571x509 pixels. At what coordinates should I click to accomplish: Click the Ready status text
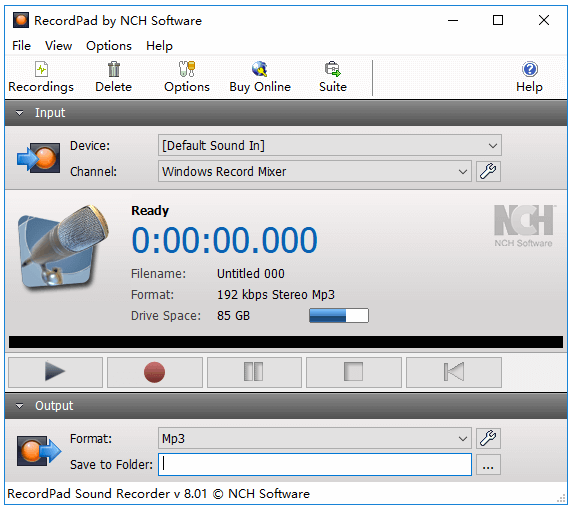tap(150, 210)
